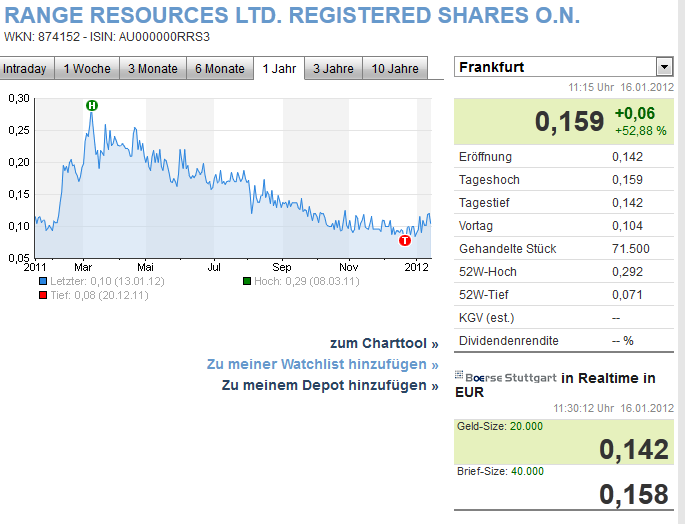Click the +0,06 change value

[x=635, y=113]
